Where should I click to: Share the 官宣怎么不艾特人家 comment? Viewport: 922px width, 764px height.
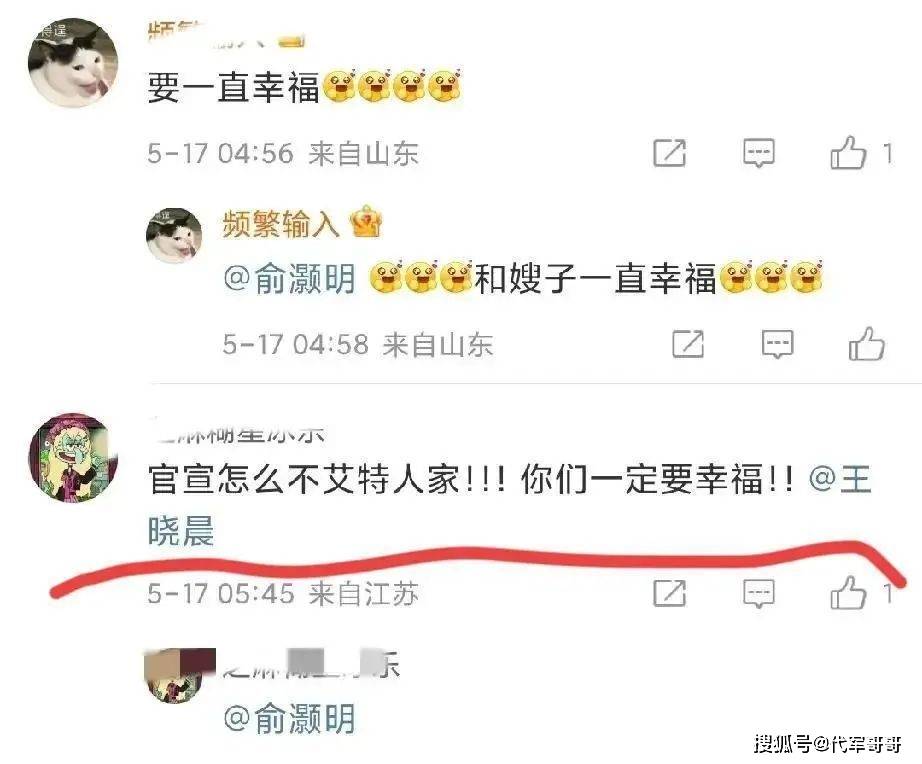tap(670, 593)
